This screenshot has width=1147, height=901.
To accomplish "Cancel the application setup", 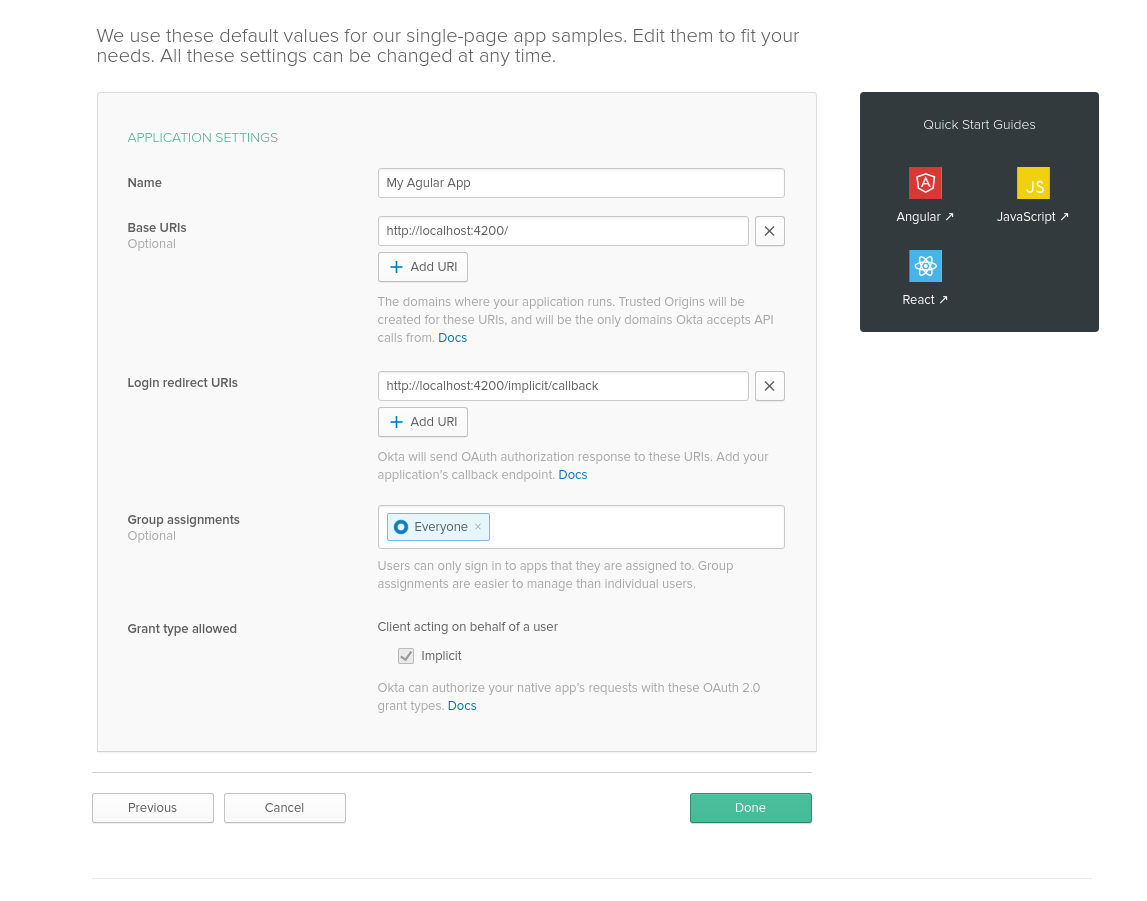I will [x=284, y=808].
